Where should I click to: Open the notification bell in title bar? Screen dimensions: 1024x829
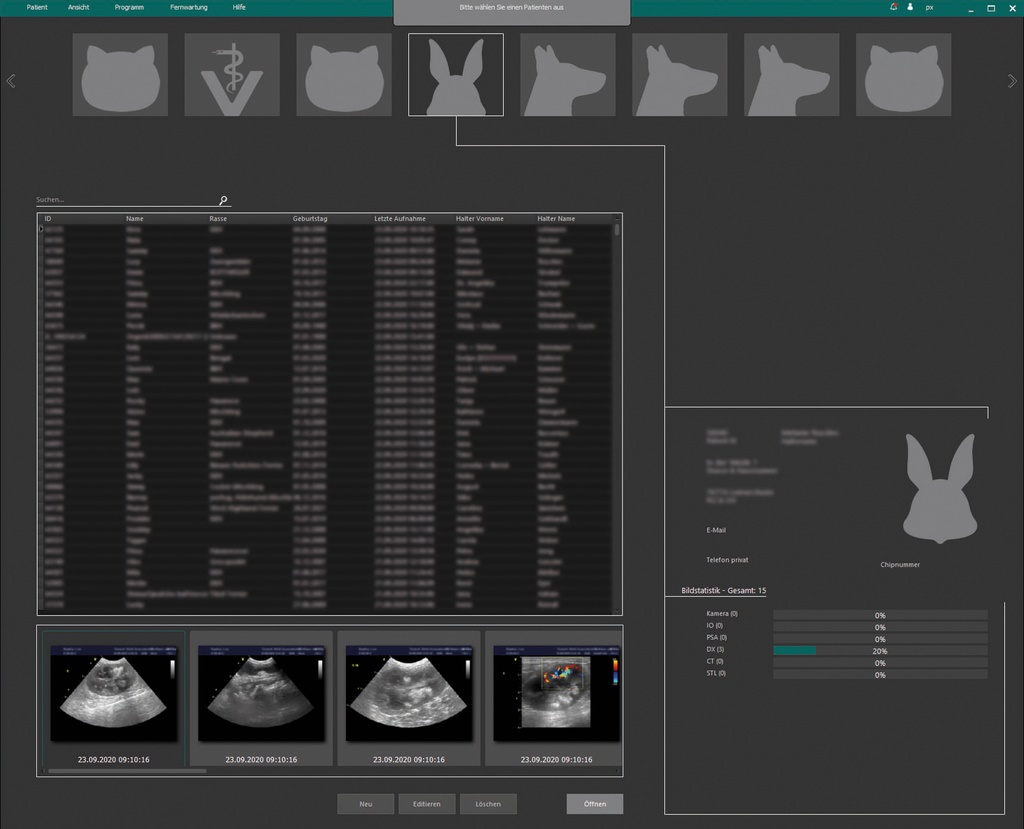(893, 7)
